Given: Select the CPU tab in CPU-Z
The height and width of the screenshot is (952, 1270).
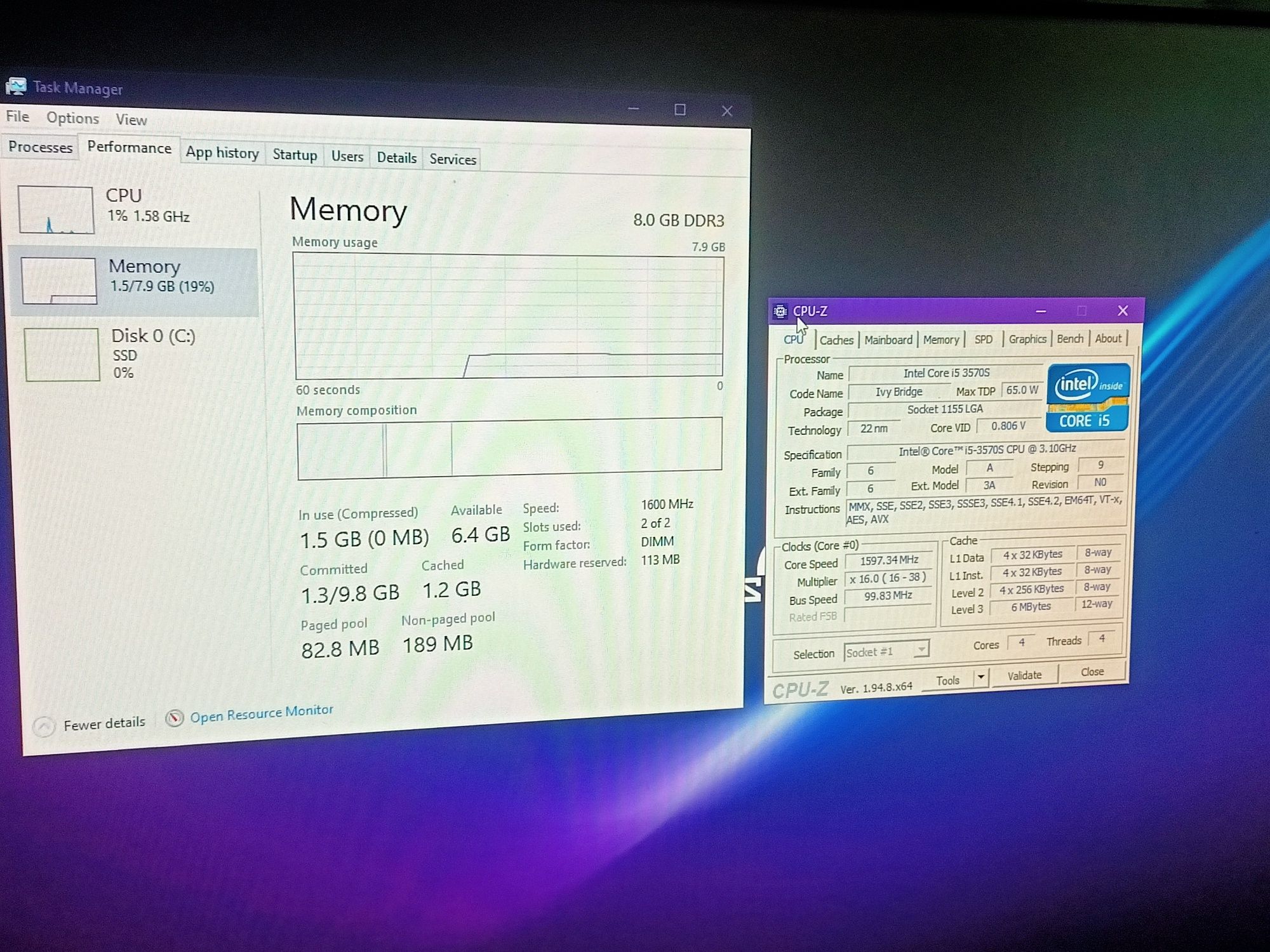Looking at the screenshot, I should (793, 340).
